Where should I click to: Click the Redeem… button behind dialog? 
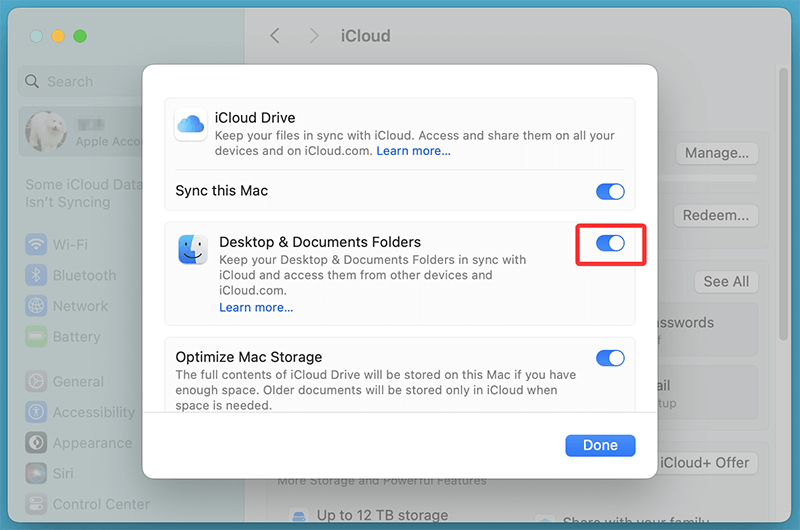point(716,216)
